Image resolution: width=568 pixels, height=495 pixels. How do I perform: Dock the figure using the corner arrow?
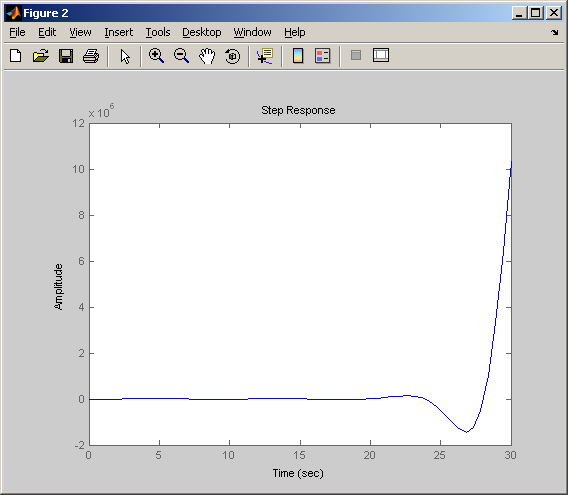click(554, 33)
